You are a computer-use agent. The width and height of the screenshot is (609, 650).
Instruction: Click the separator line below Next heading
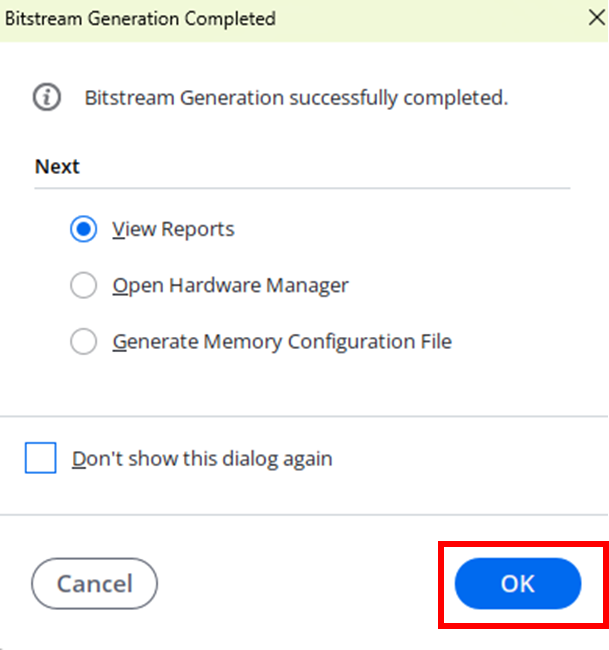[x=302, y=188]
